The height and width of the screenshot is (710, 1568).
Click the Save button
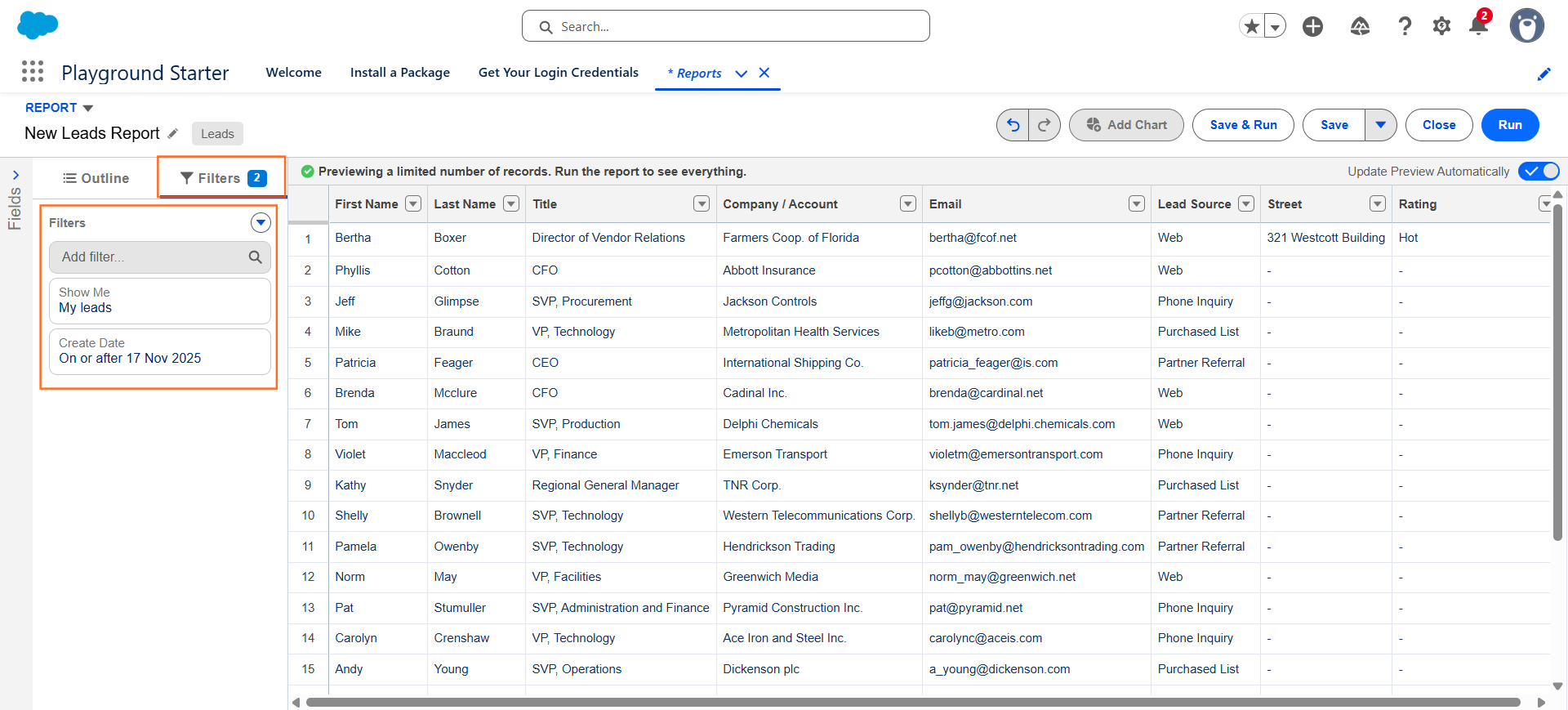coord(1334,125)
